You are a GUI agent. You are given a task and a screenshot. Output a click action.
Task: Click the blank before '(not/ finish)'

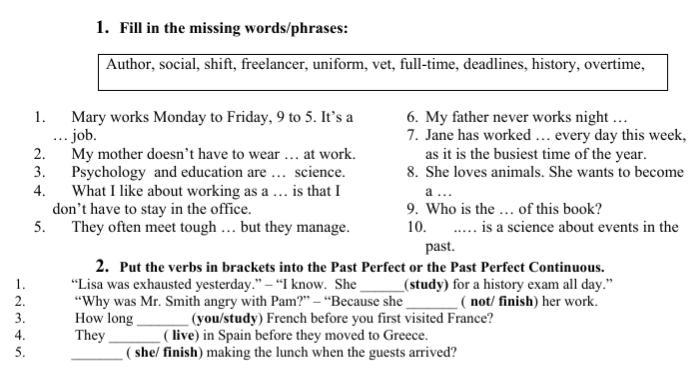coord(432,303)
